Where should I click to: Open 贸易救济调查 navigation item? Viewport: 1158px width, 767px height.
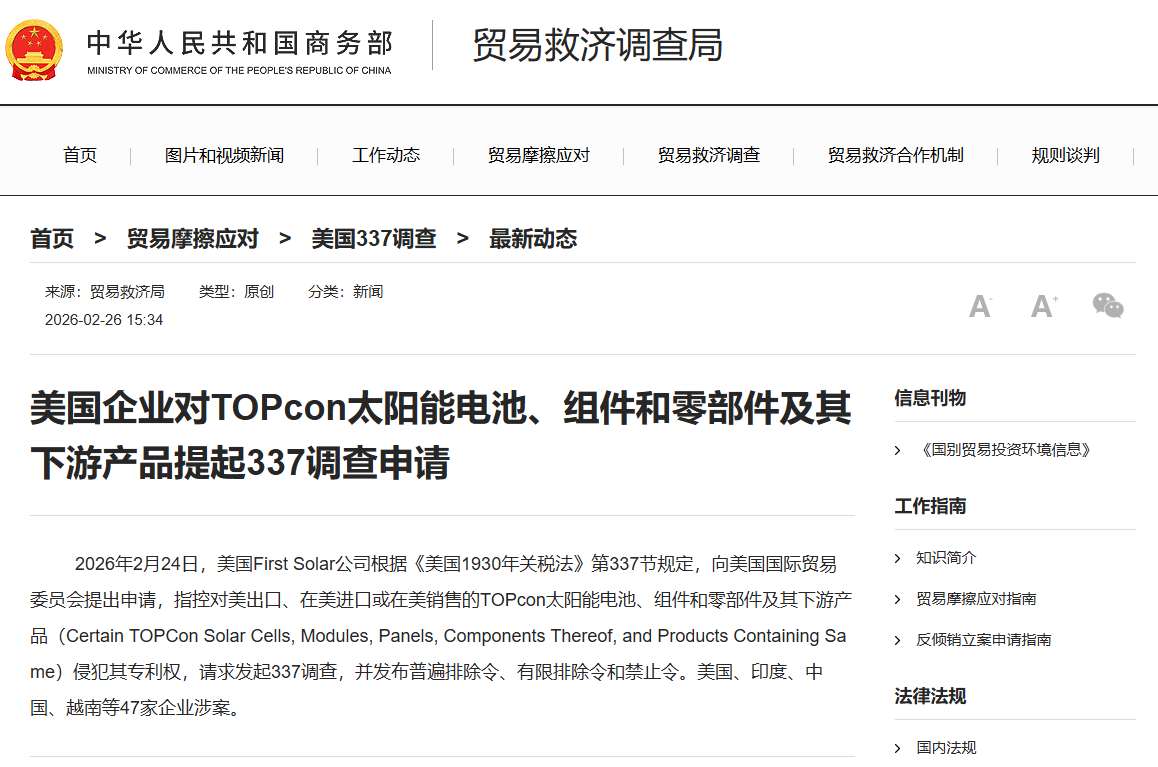(x=708, y=155)
